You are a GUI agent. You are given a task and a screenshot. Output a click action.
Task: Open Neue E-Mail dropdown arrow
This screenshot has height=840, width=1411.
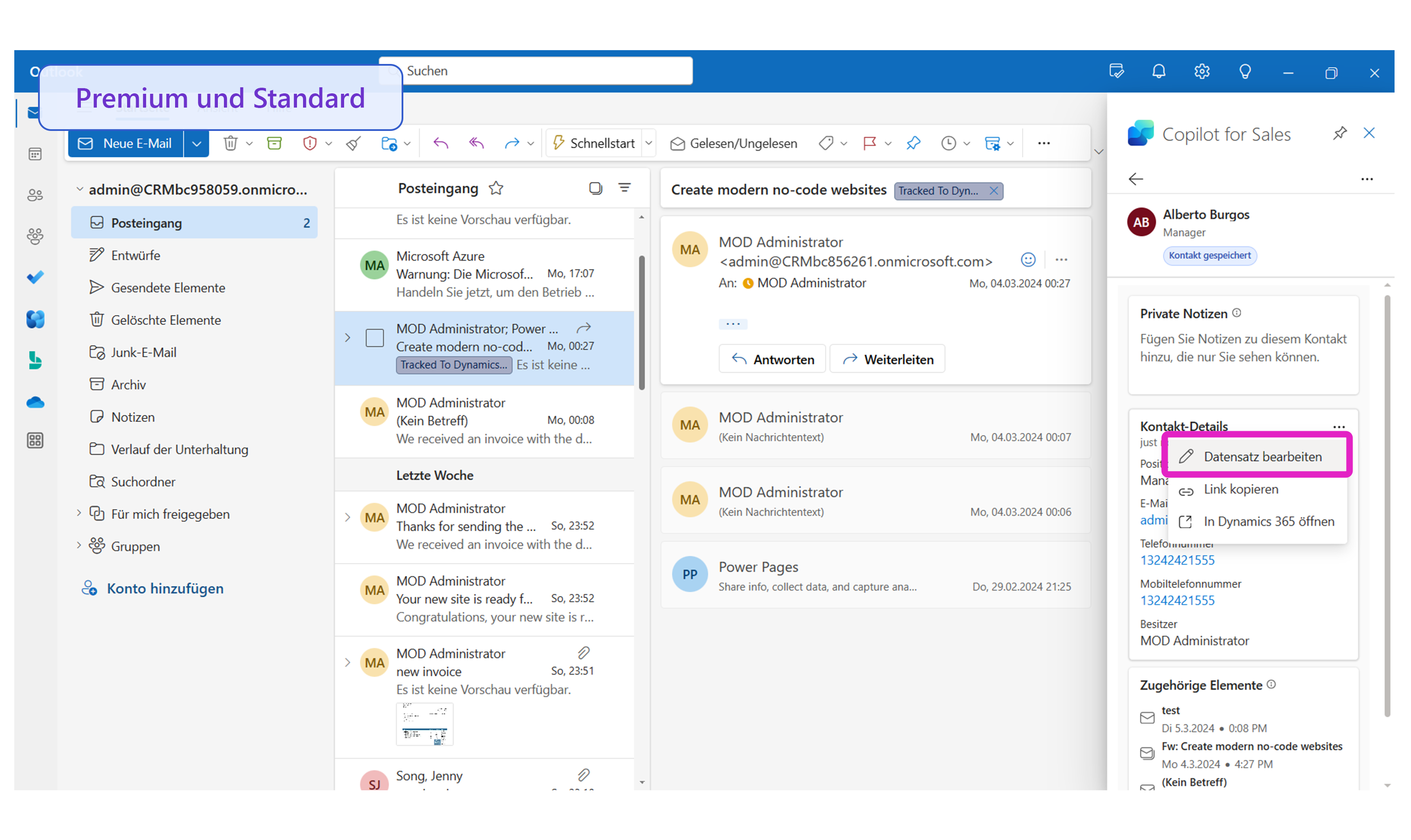[196, 143]
